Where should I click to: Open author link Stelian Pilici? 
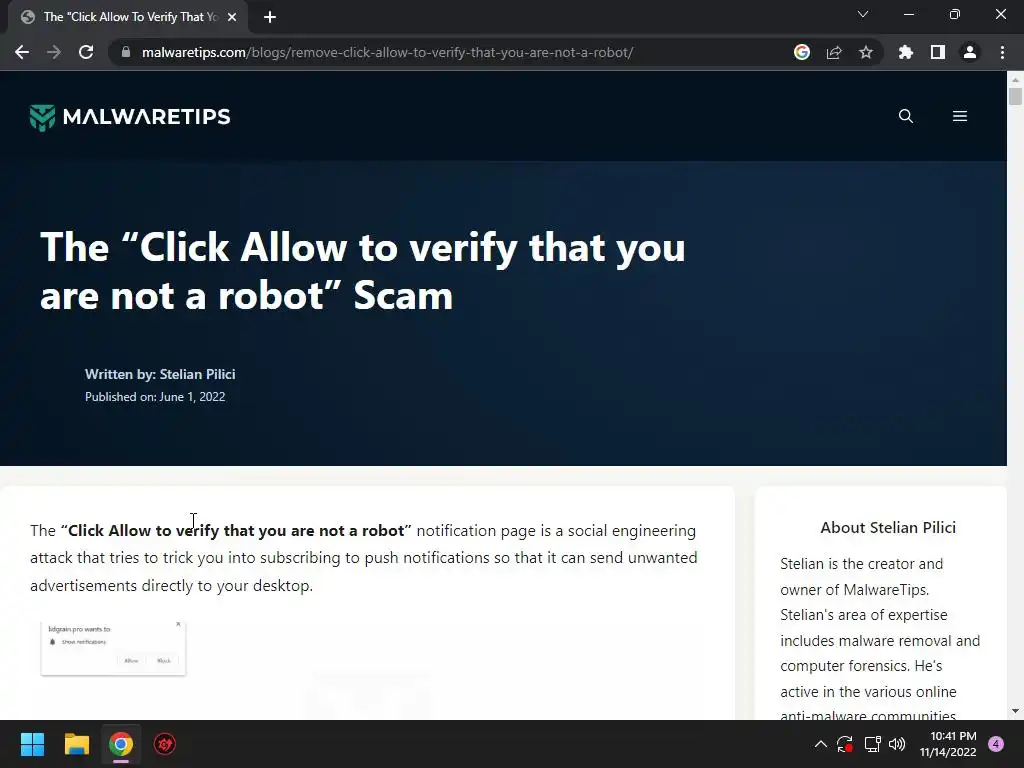(197, 374)
